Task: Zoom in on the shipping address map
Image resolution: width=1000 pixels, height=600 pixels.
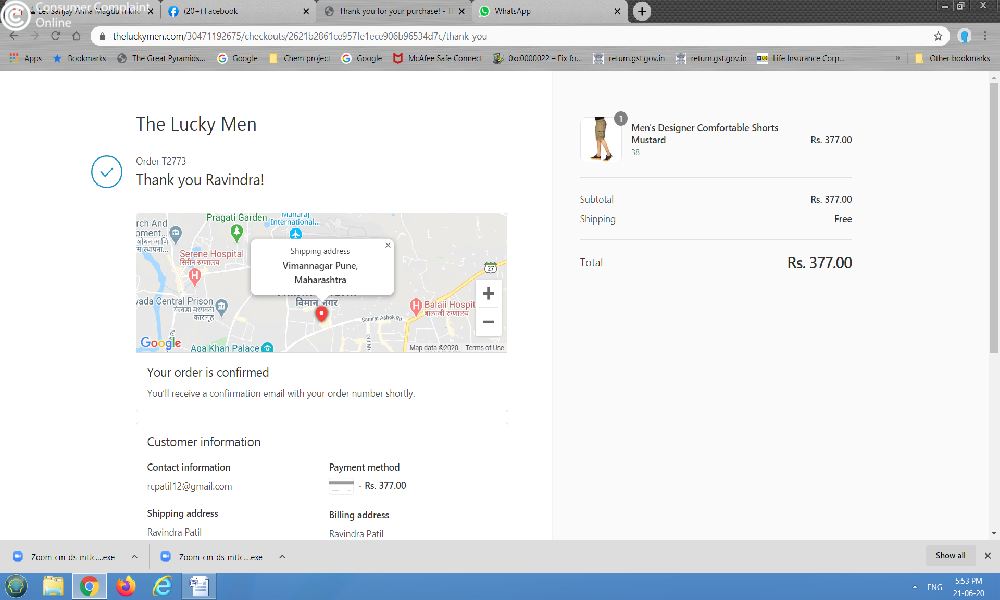Action: [489, 293]
